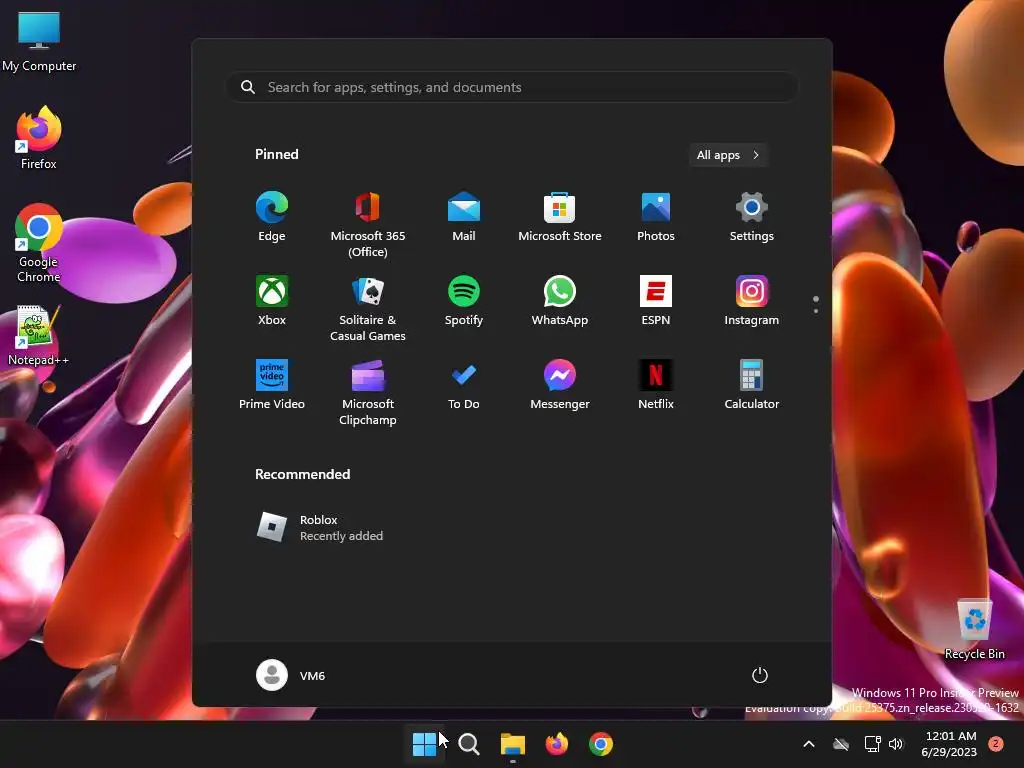The image size is (1024, 768).
Task: Go to next page of pinned apps
Action: [x=816, y=311]
